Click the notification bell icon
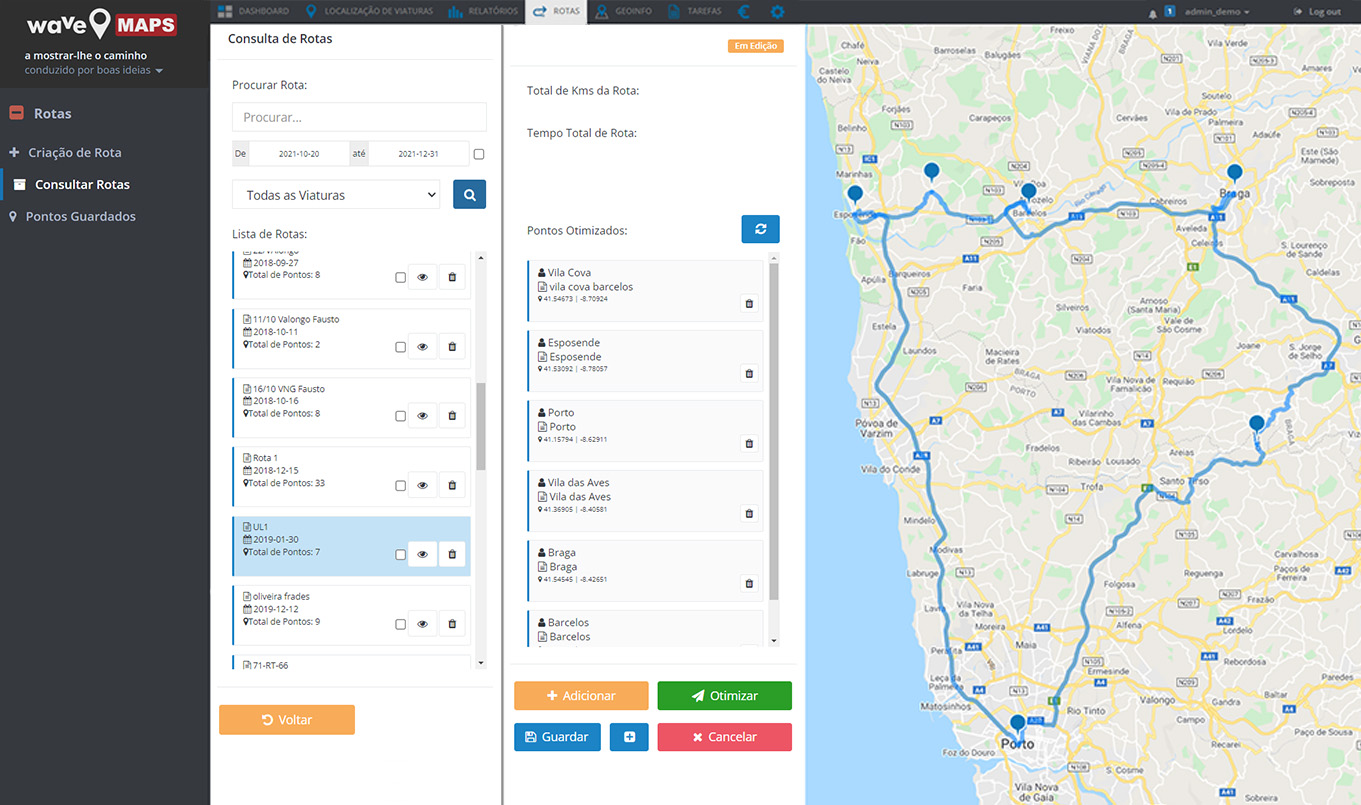1361x805 pixels. 1153,12
